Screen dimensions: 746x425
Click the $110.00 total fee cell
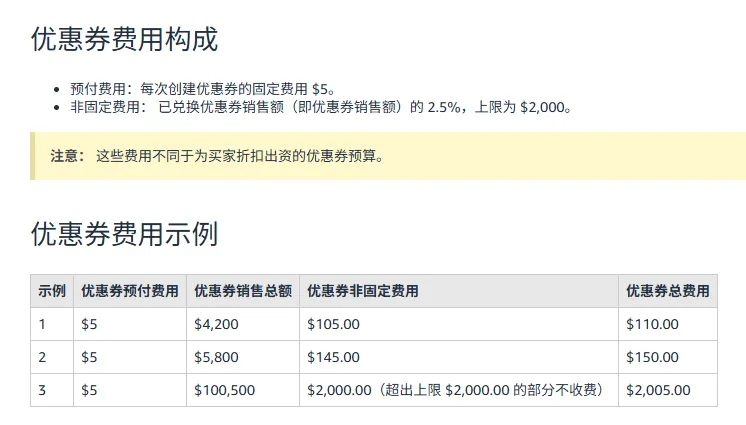tap(652, 324)
